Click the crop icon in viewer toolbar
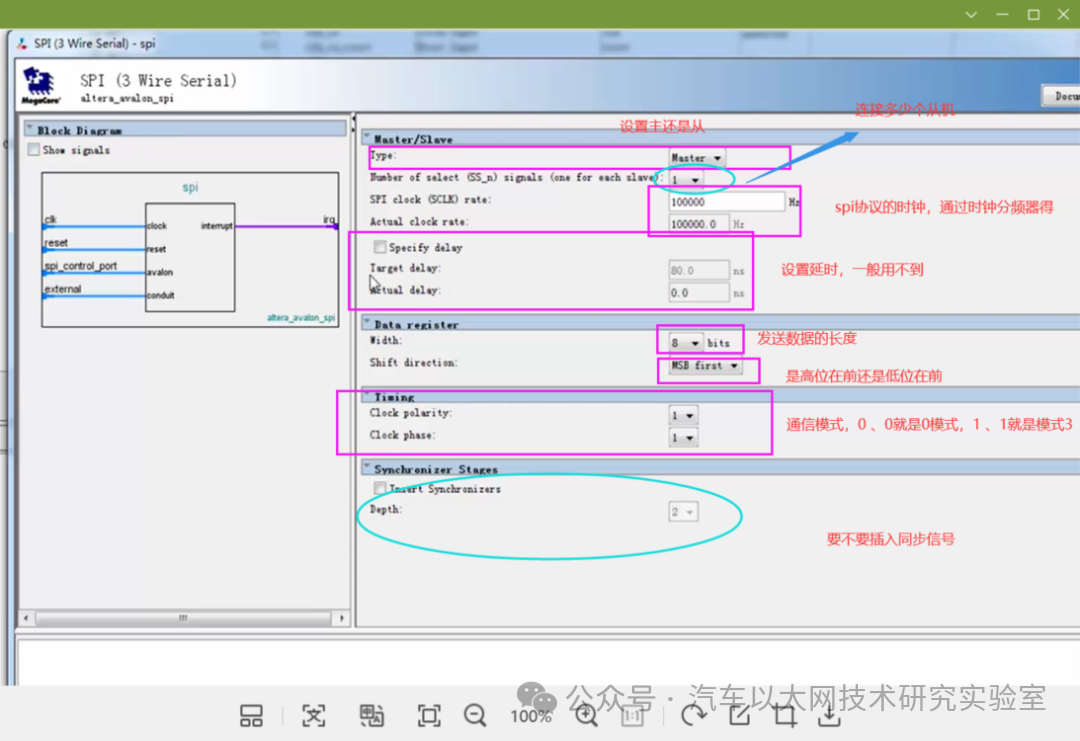 (785, 716)
